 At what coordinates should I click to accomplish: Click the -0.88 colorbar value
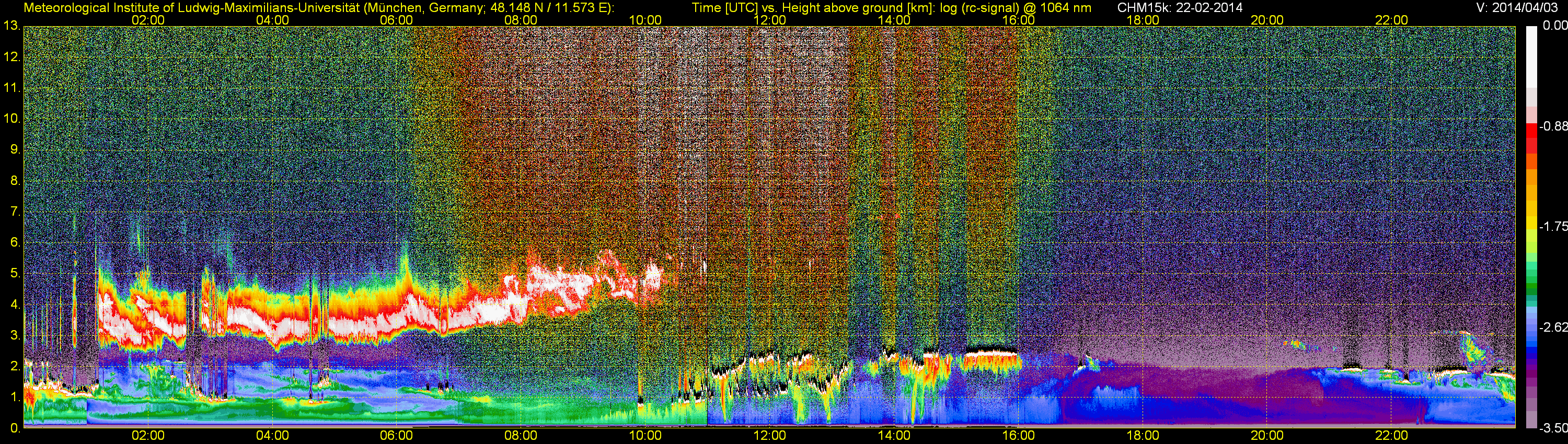[1553, 126]
